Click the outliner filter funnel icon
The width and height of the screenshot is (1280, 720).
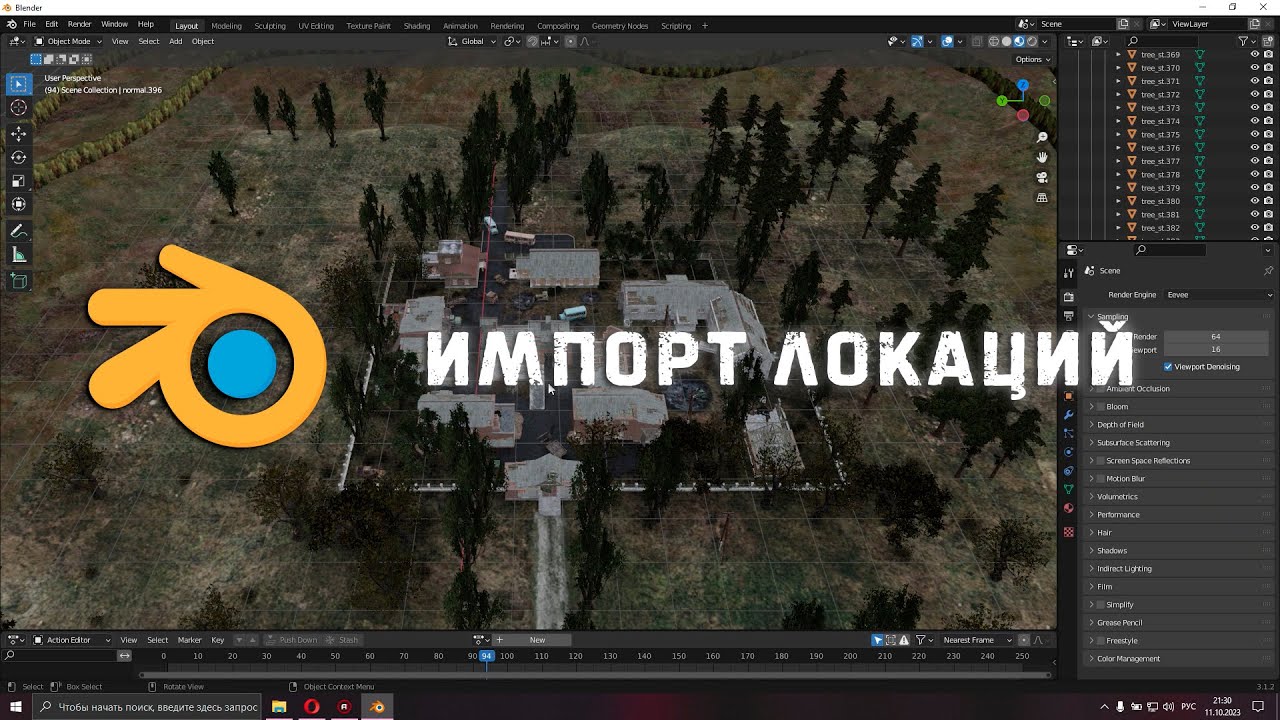pyautogui.click(x=1243, y=41)
